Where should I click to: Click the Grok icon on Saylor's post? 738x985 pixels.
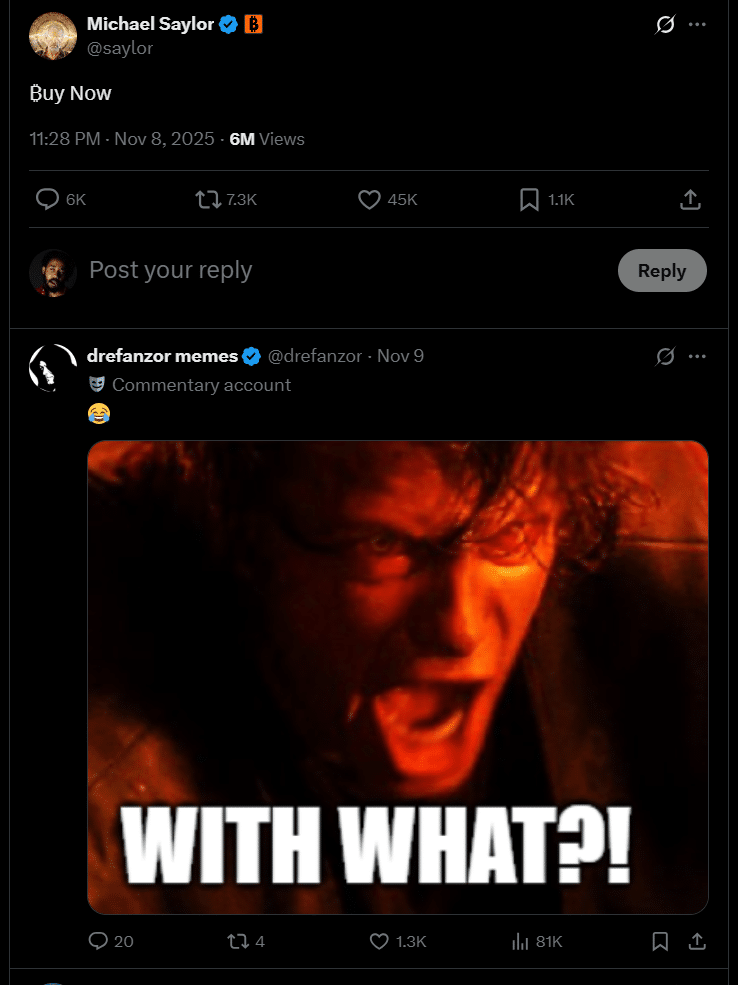[x=665, y=25]
